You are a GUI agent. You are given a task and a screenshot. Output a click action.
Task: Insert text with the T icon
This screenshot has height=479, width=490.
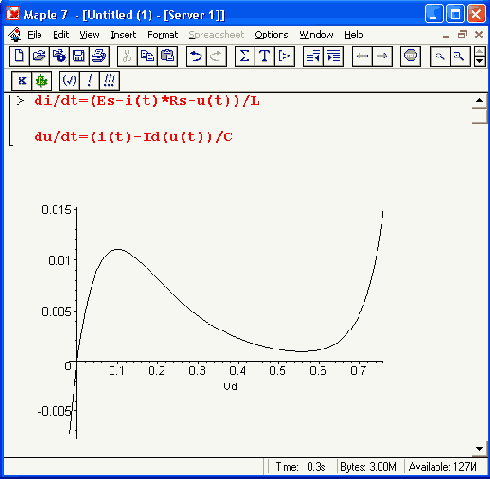point(264,56)
